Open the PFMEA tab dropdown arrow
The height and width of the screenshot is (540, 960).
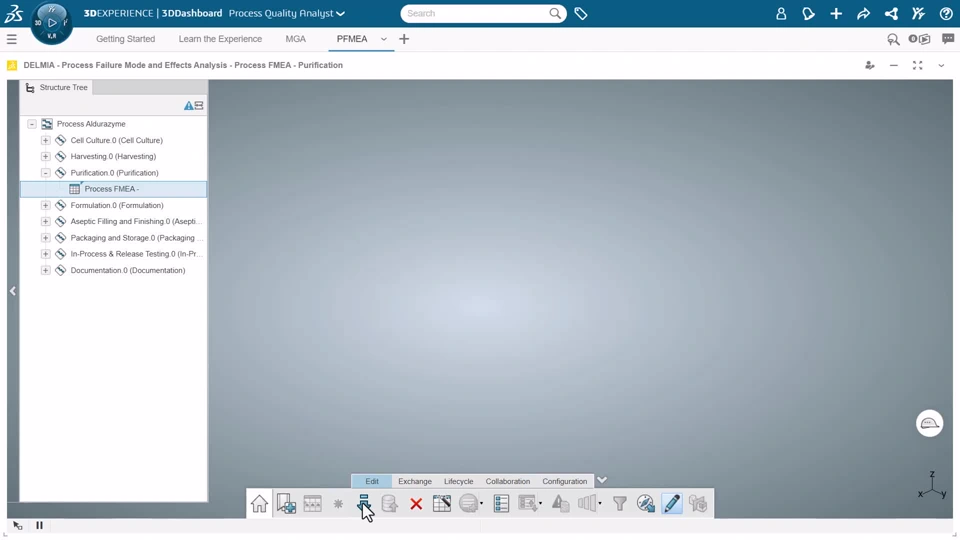coord(384,39)
